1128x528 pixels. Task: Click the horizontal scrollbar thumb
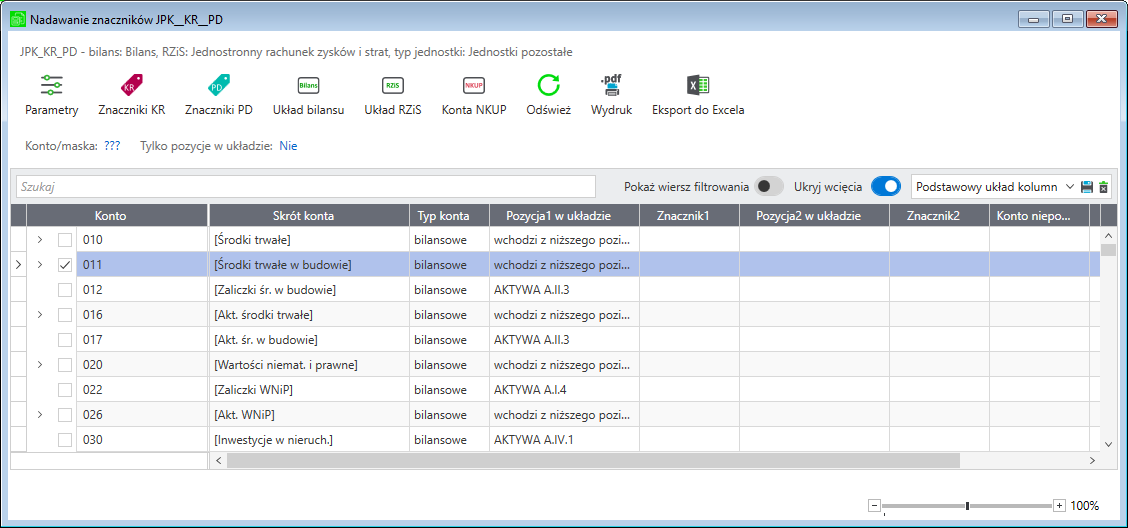tap(593, 460)
